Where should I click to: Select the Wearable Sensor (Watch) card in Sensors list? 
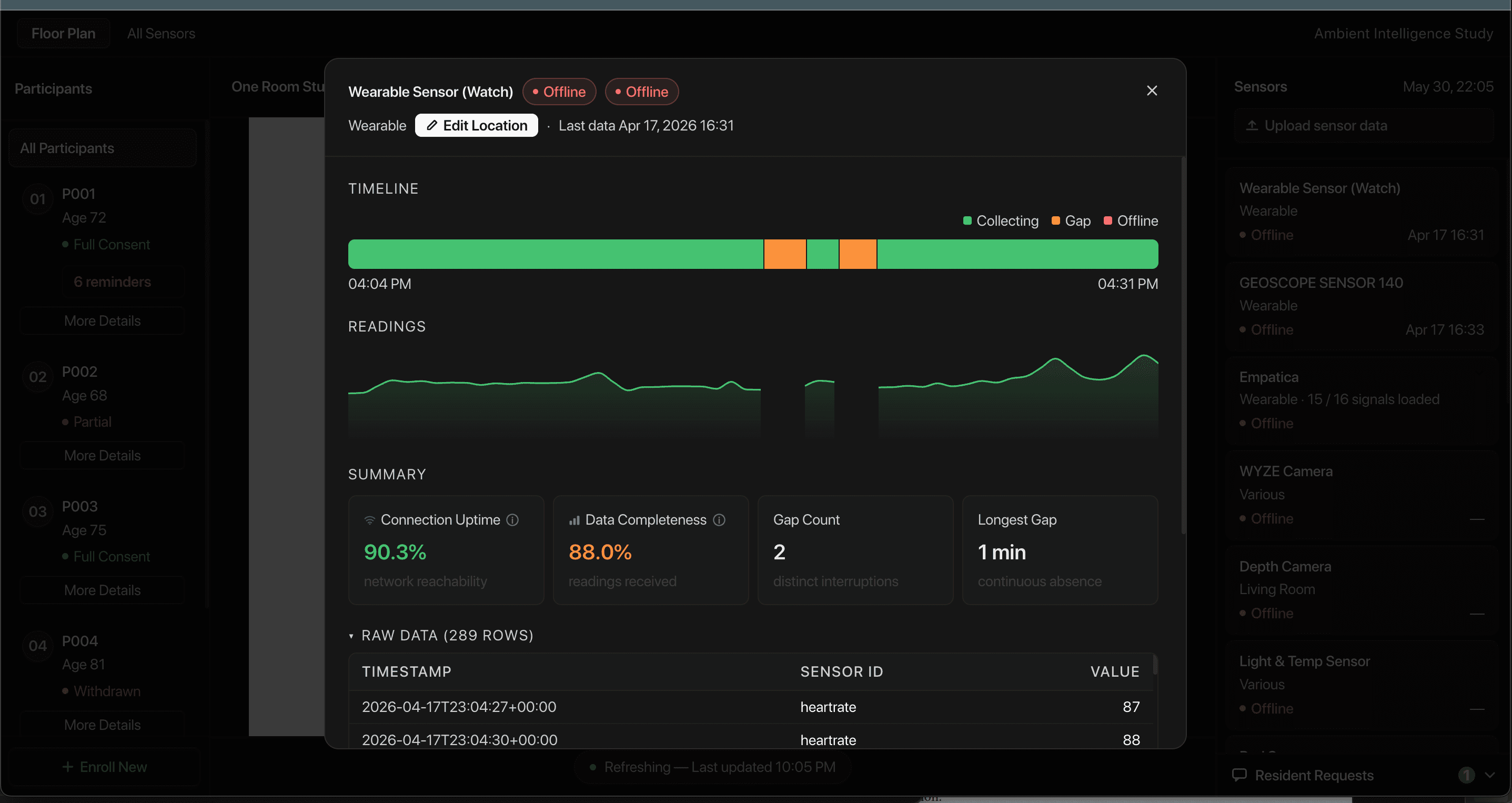[1362, 212]
